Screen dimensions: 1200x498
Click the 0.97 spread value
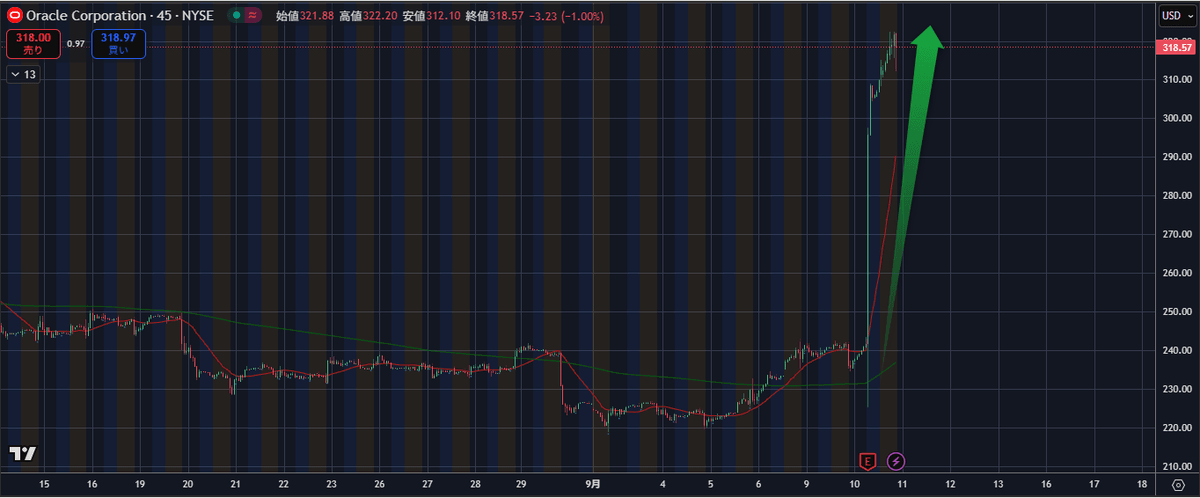tap(75, 44)
